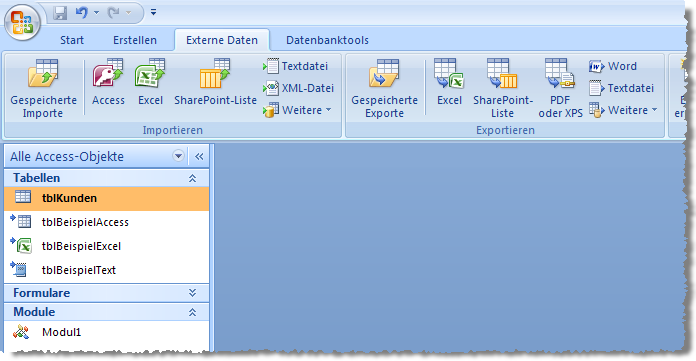Customize the quick access toolbar dropdown

[x=153, y=12]
